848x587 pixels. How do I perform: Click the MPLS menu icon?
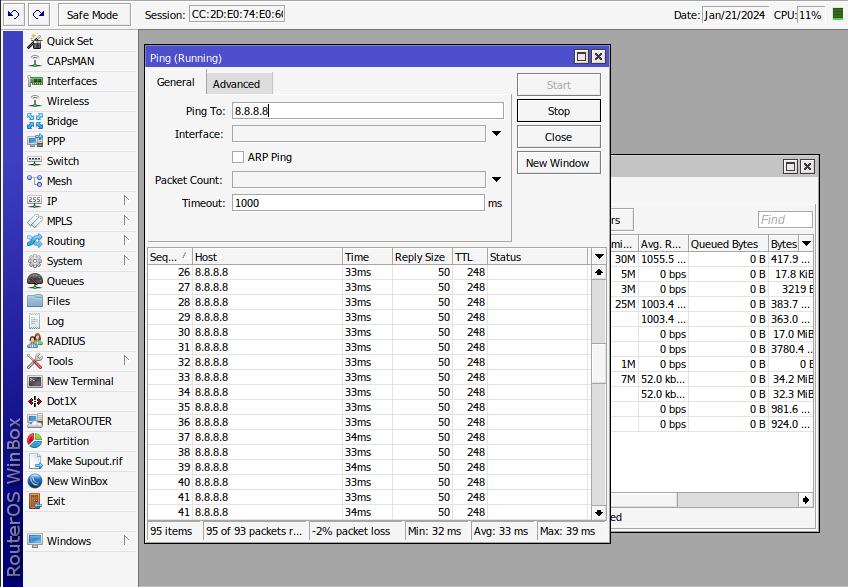(x=35, y=221)
